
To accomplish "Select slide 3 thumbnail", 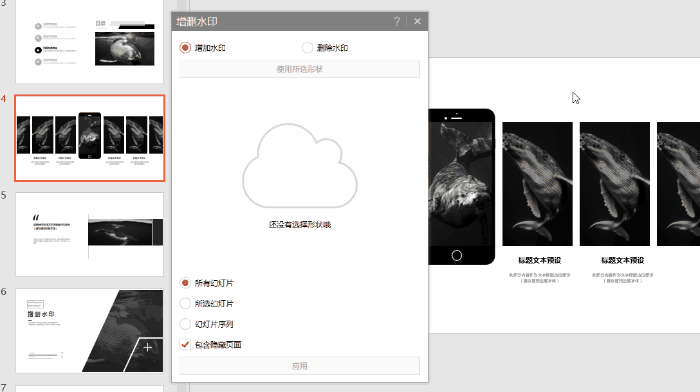I will [89, 42].
